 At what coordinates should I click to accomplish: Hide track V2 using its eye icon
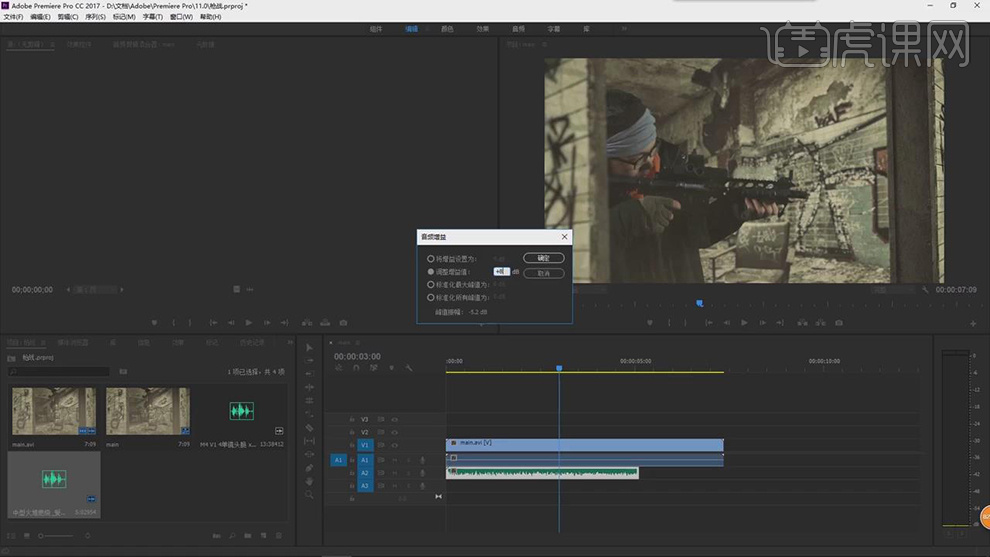(x=394, y=433)
